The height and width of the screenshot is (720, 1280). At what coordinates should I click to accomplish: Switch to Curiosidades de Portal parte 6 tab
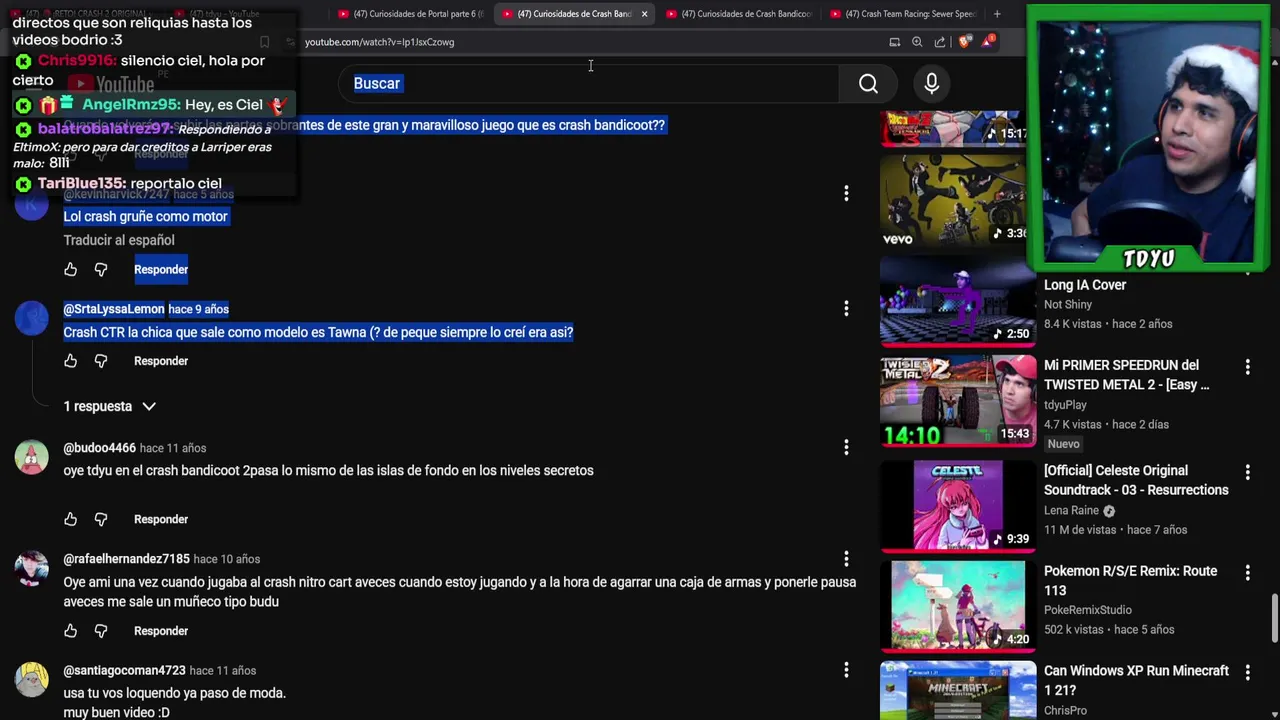click(410, 14)
